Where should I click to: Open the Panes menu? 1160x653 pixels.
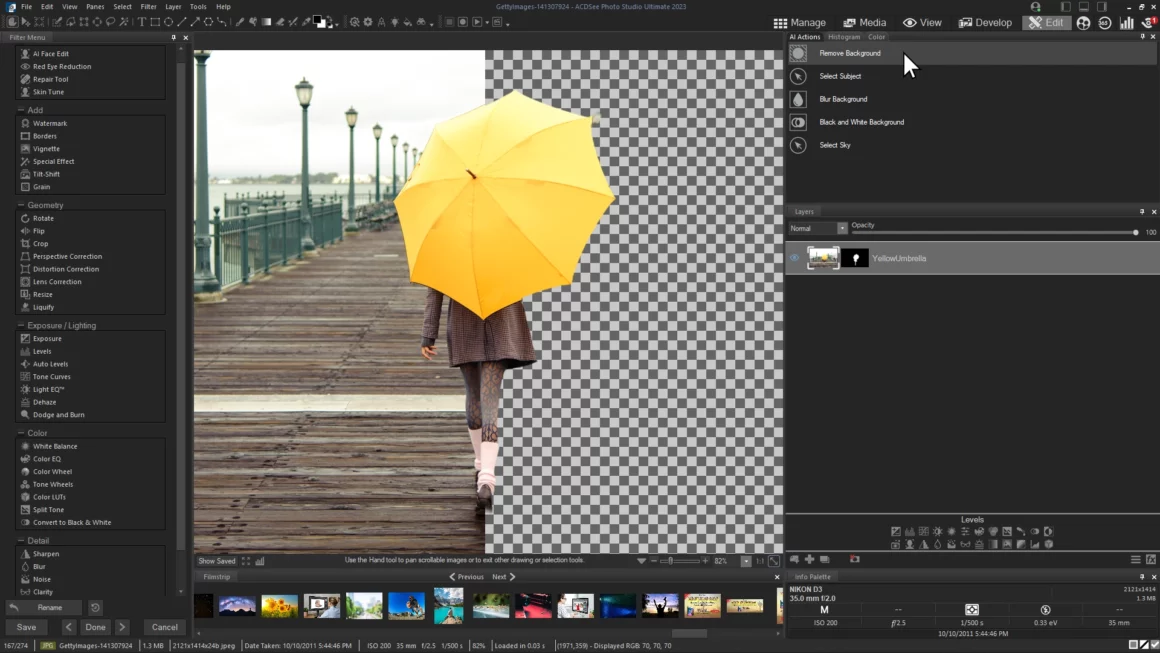pos(95,7)
